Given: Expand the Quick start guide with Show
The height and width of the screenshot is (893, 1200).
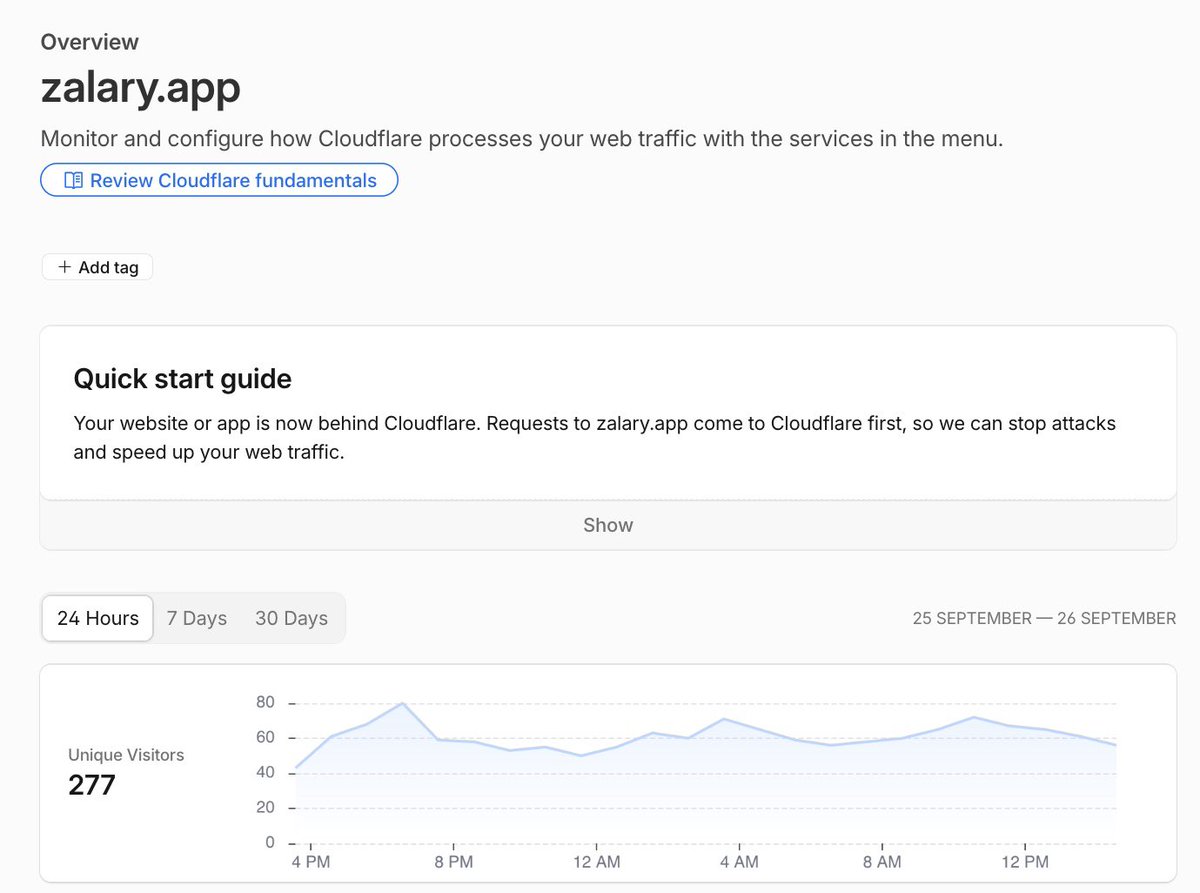Looking at the screenshot, I should pos(608,525).
